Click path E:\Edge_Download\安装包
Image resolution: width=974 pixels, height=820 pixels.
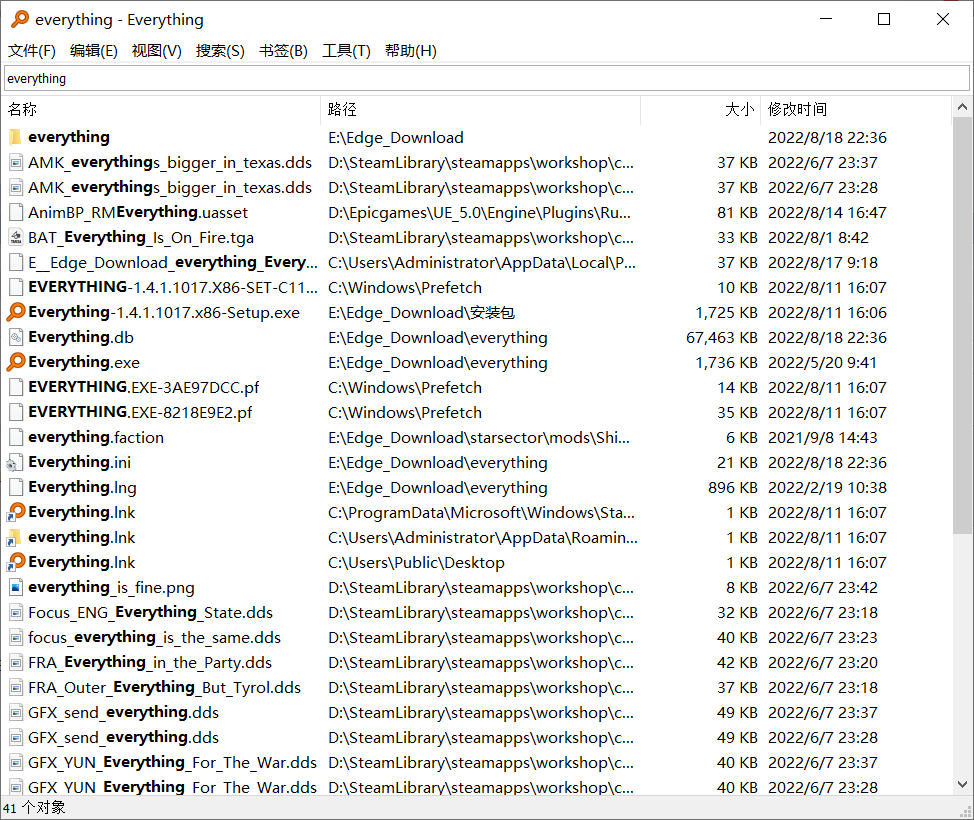pos(421,312)
